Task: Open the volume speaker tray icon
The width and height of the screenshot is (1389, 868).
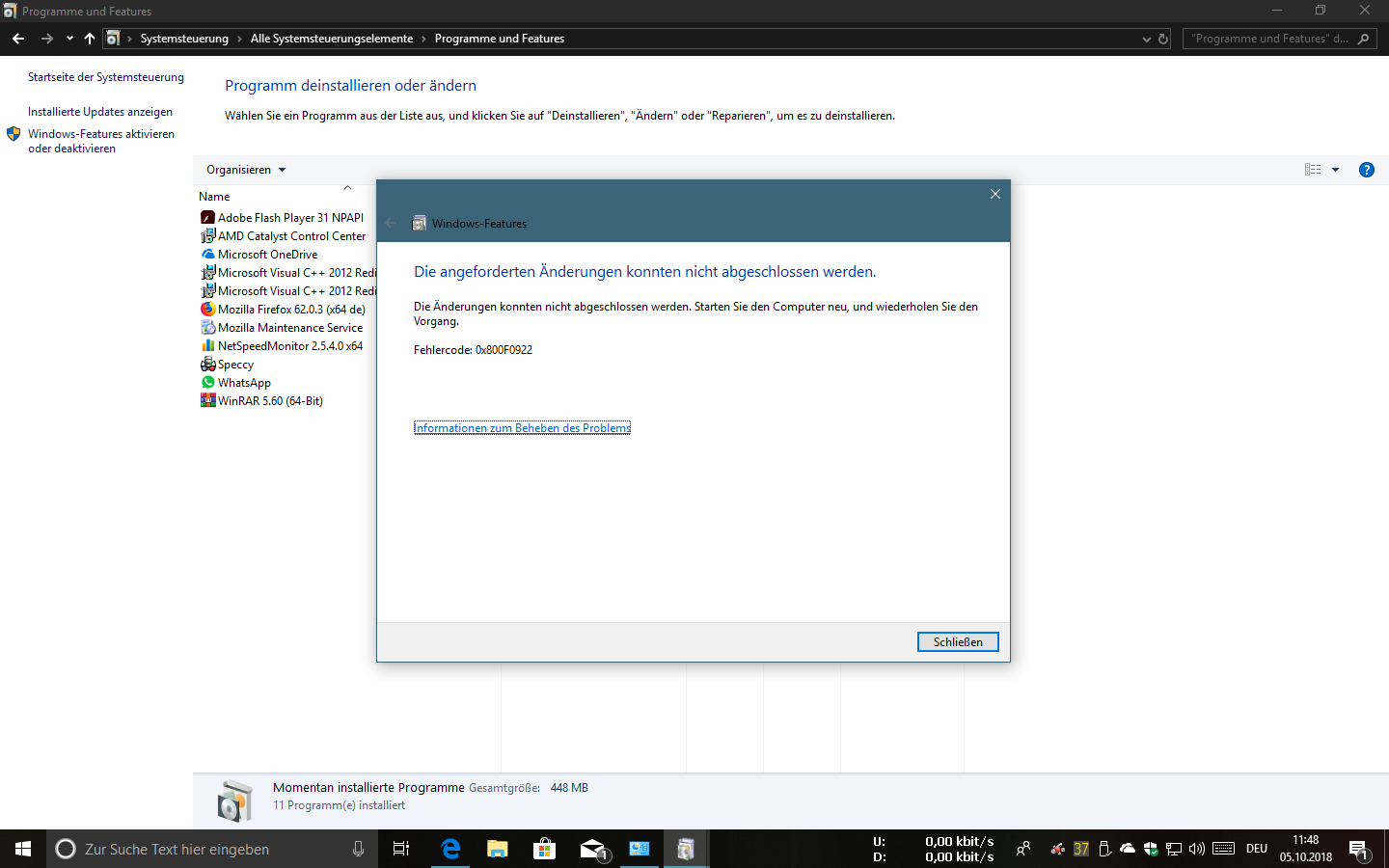Action: [1197, 849]
